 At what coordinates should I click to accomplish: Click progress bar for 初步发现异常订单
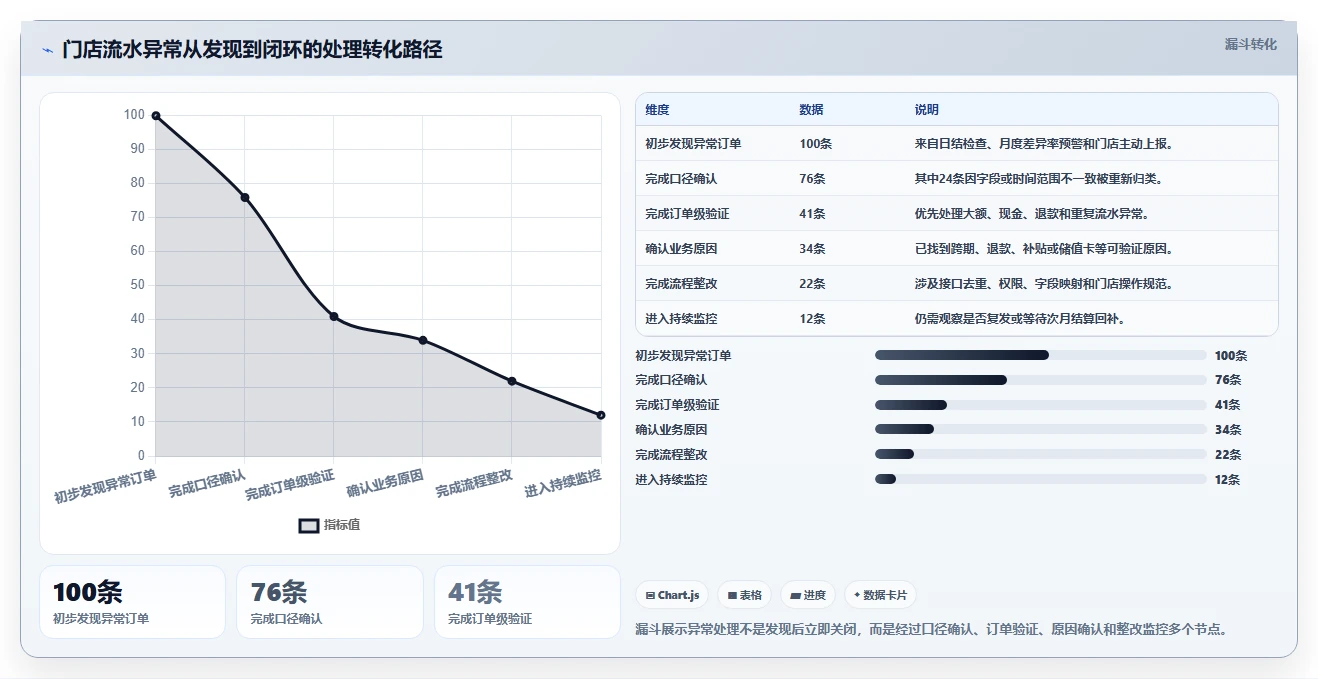tap(1041, 355)
